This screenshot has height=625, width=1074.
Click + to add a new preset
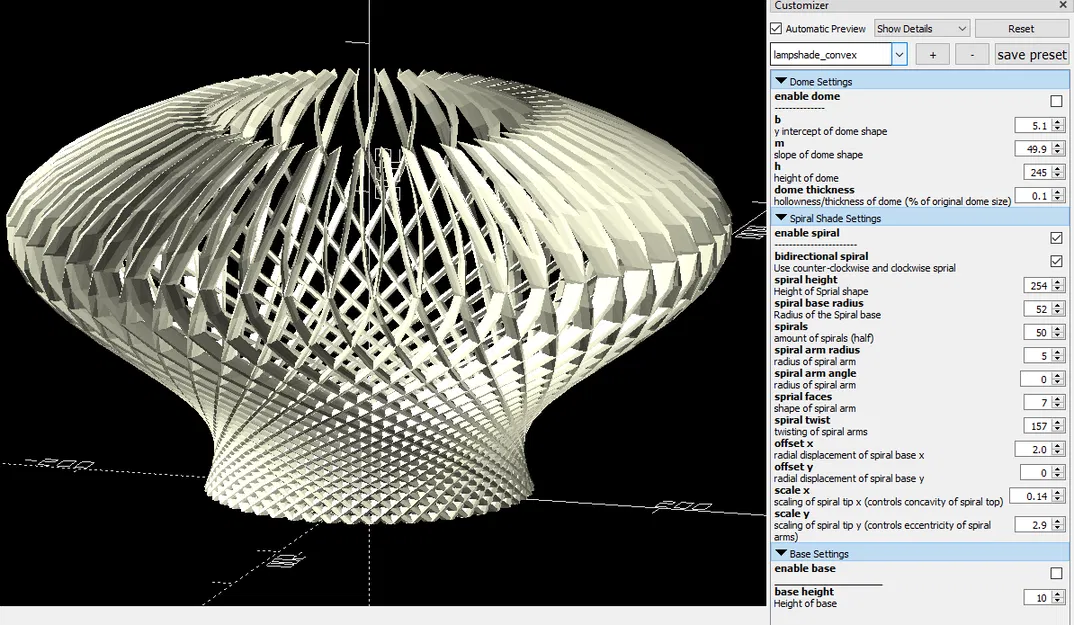point(932,54)
